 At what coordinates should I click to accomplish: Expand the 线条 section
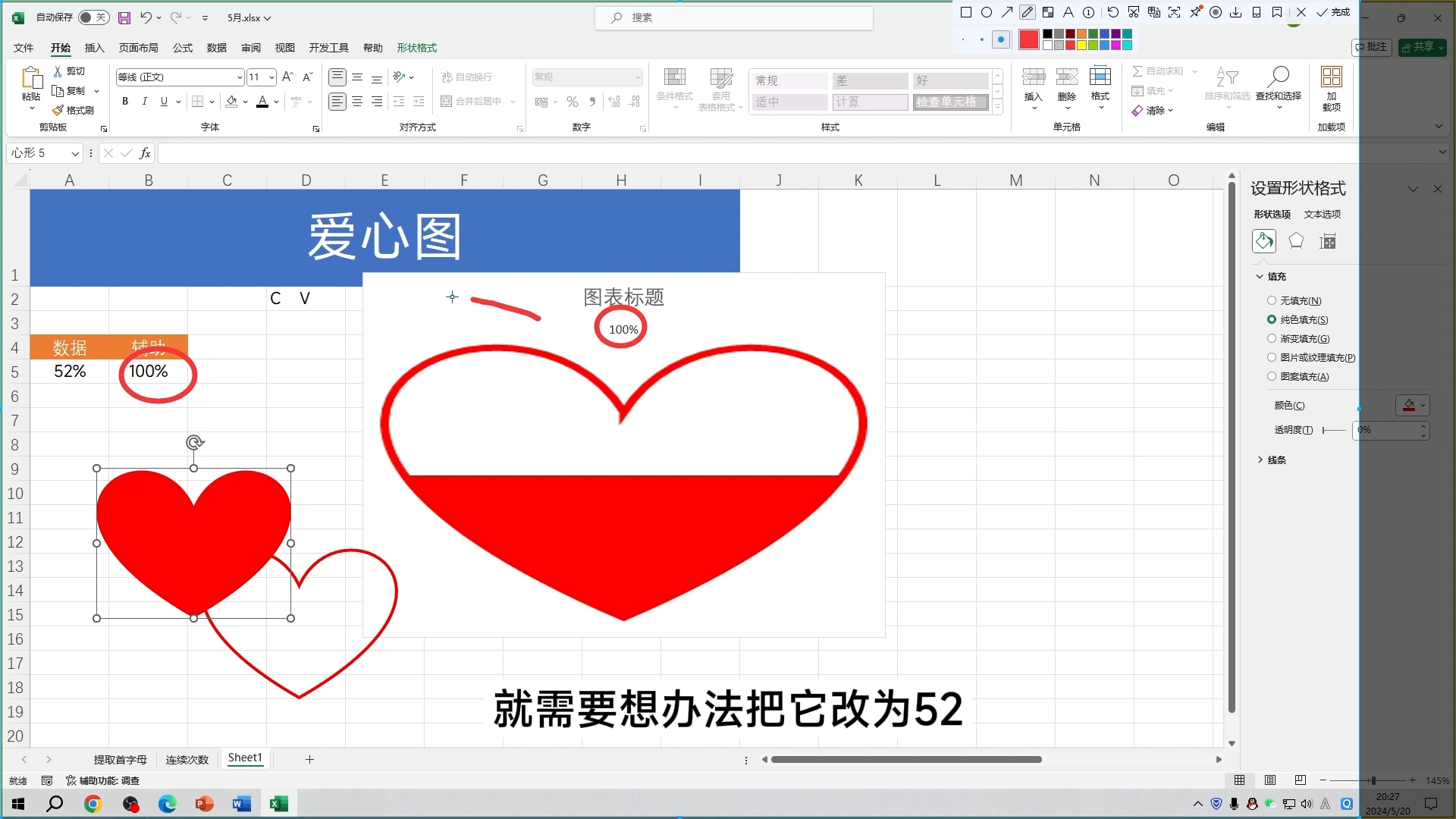1271,460
